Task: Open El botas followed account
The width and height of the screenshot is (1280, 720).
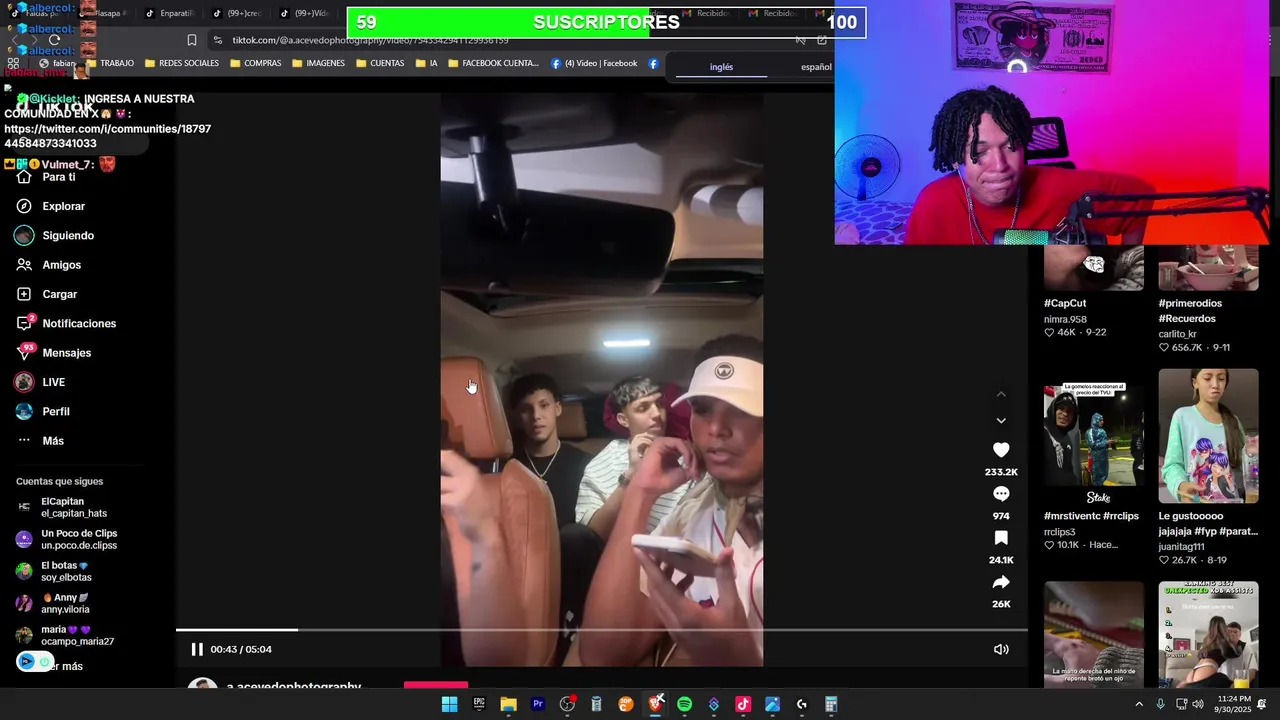Action: 54,571
